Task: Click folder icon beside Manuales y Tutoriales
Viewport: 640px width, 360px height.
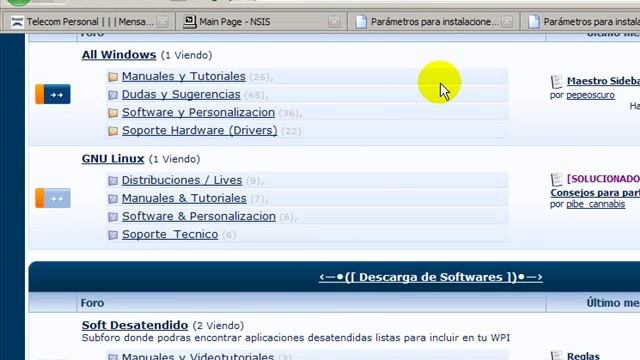Action: click(113, 77)
